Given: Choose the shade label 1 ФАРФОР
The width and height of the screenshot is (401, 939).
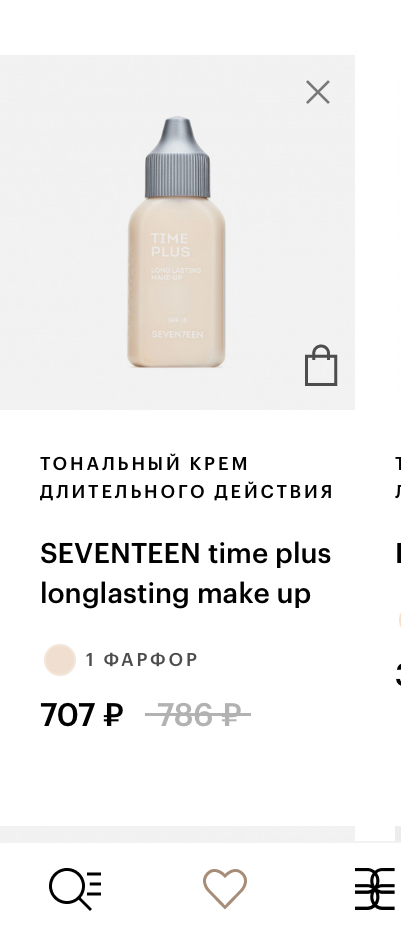Looking at the screenshot, I should 141,659.
